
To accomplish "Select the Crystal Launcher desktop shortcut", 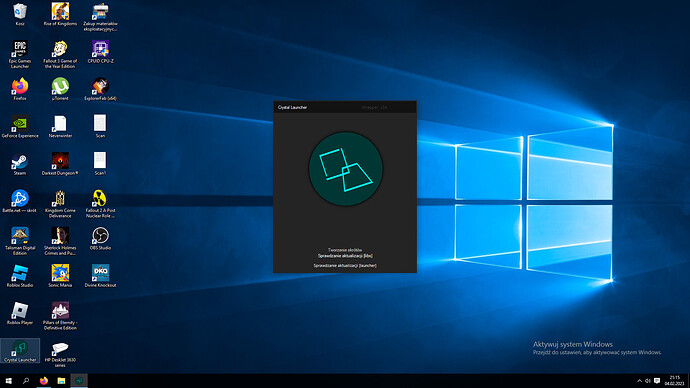I will [20, 351].
